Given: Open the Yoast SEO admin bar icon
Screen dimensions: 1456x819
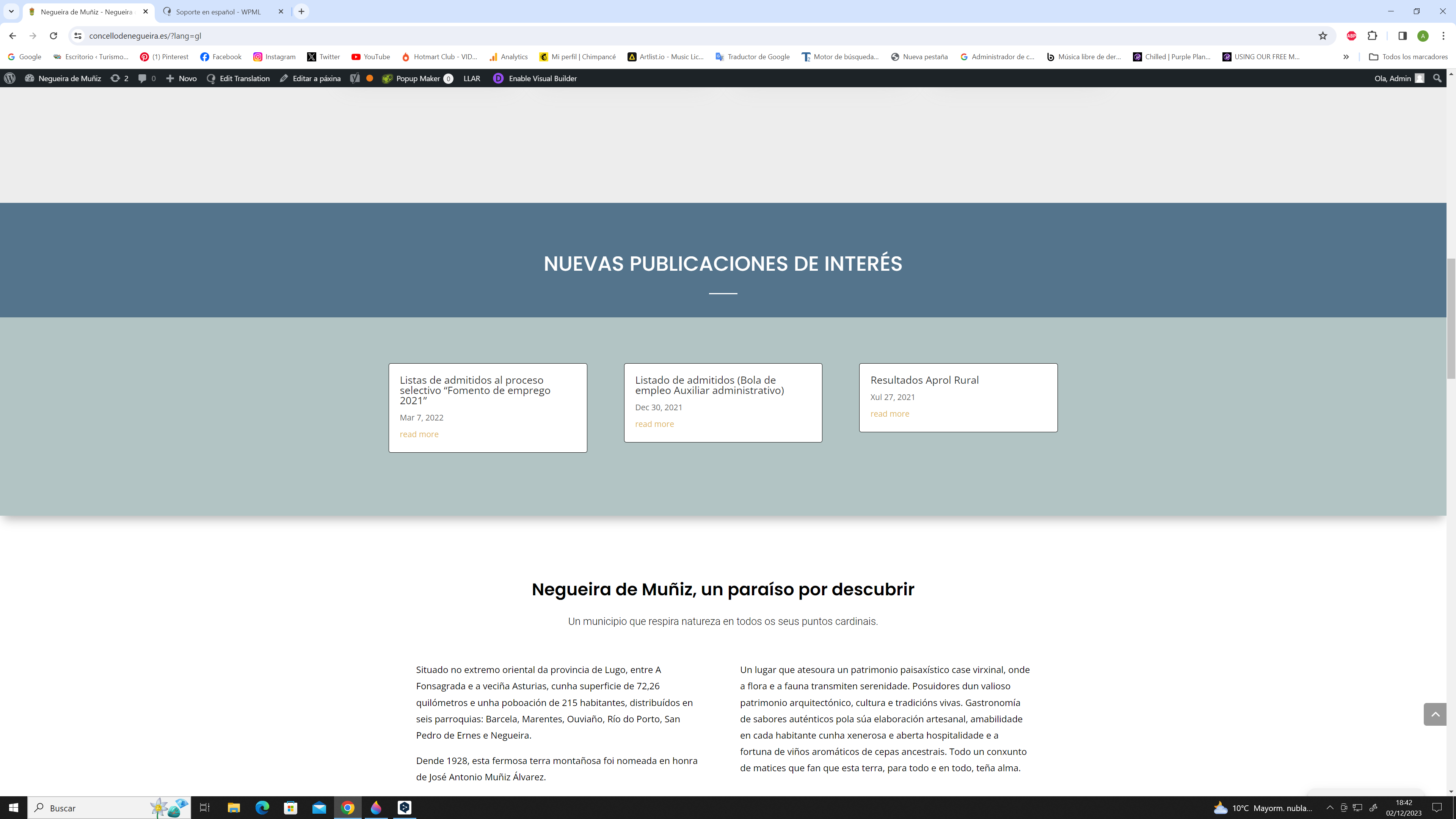Looking at the screenshot, I should coord(355,78).
